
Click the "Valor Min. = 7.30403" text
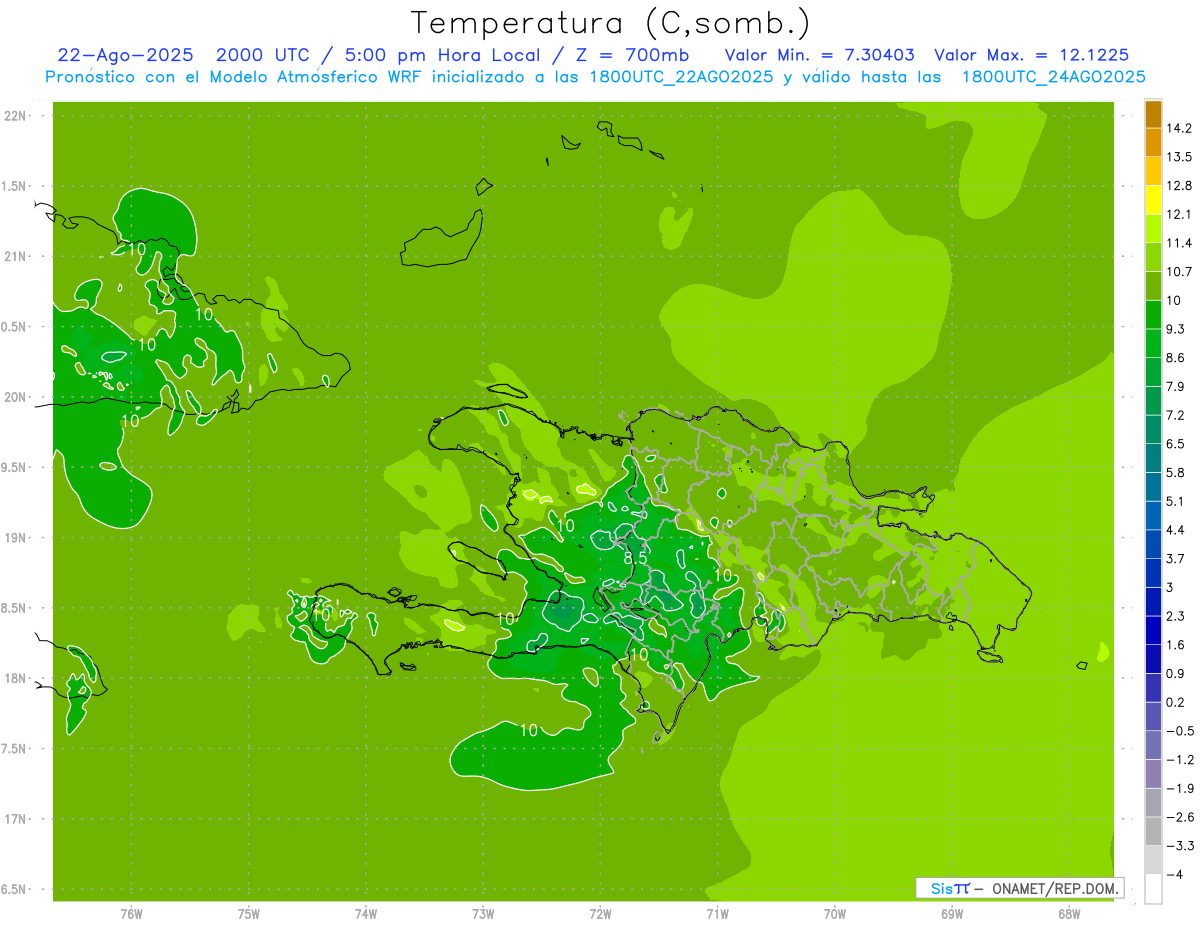point(820,55)
